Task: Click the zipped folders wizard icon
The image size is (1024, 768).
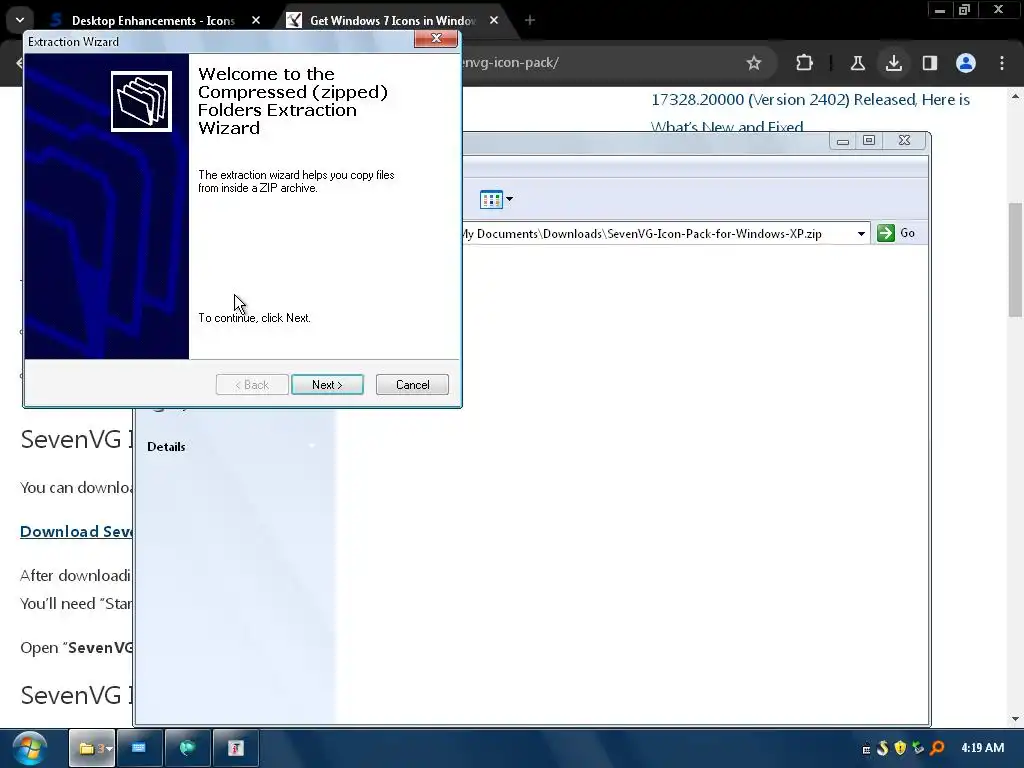Action: coord(141,101)
